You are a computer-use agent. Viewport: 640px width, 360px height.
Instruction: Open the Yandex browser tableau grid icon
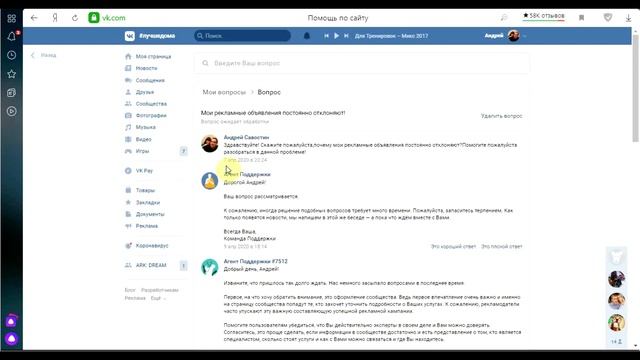11,18
